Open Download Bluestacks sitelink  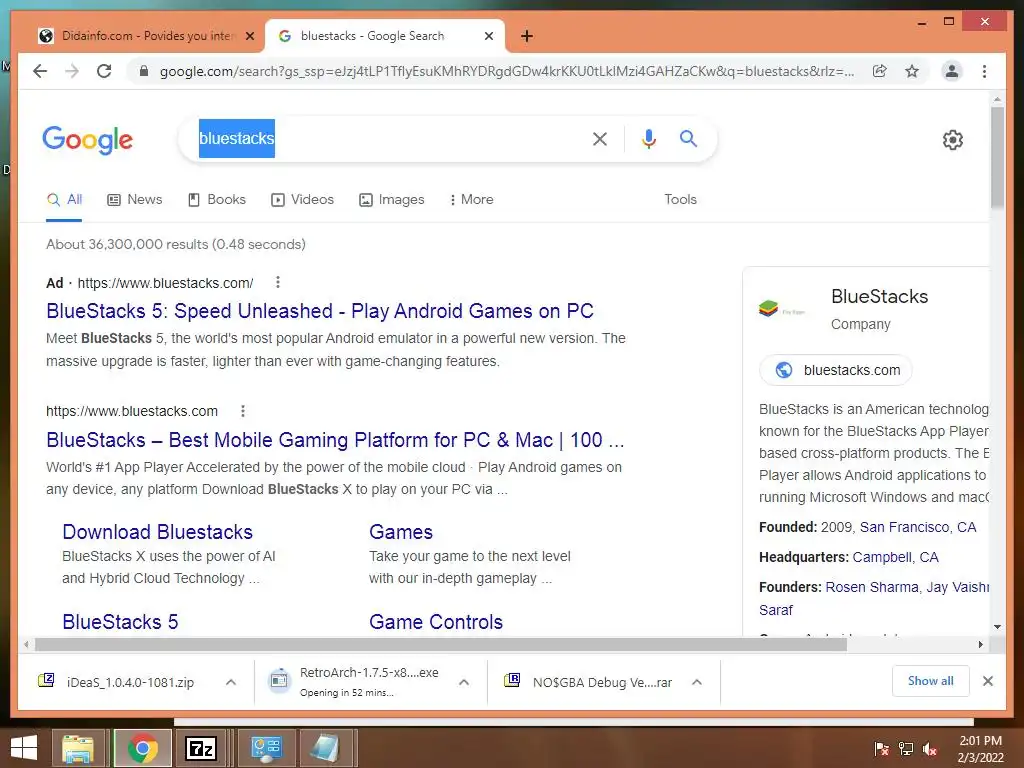157,532
